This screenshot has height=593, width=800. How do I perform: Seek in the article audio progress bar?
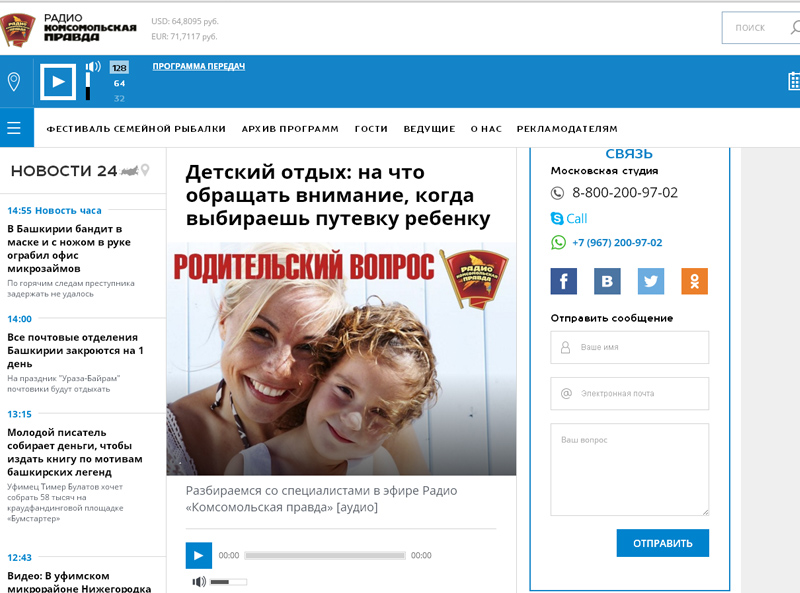pyautogui.click(x=325, y=555)
